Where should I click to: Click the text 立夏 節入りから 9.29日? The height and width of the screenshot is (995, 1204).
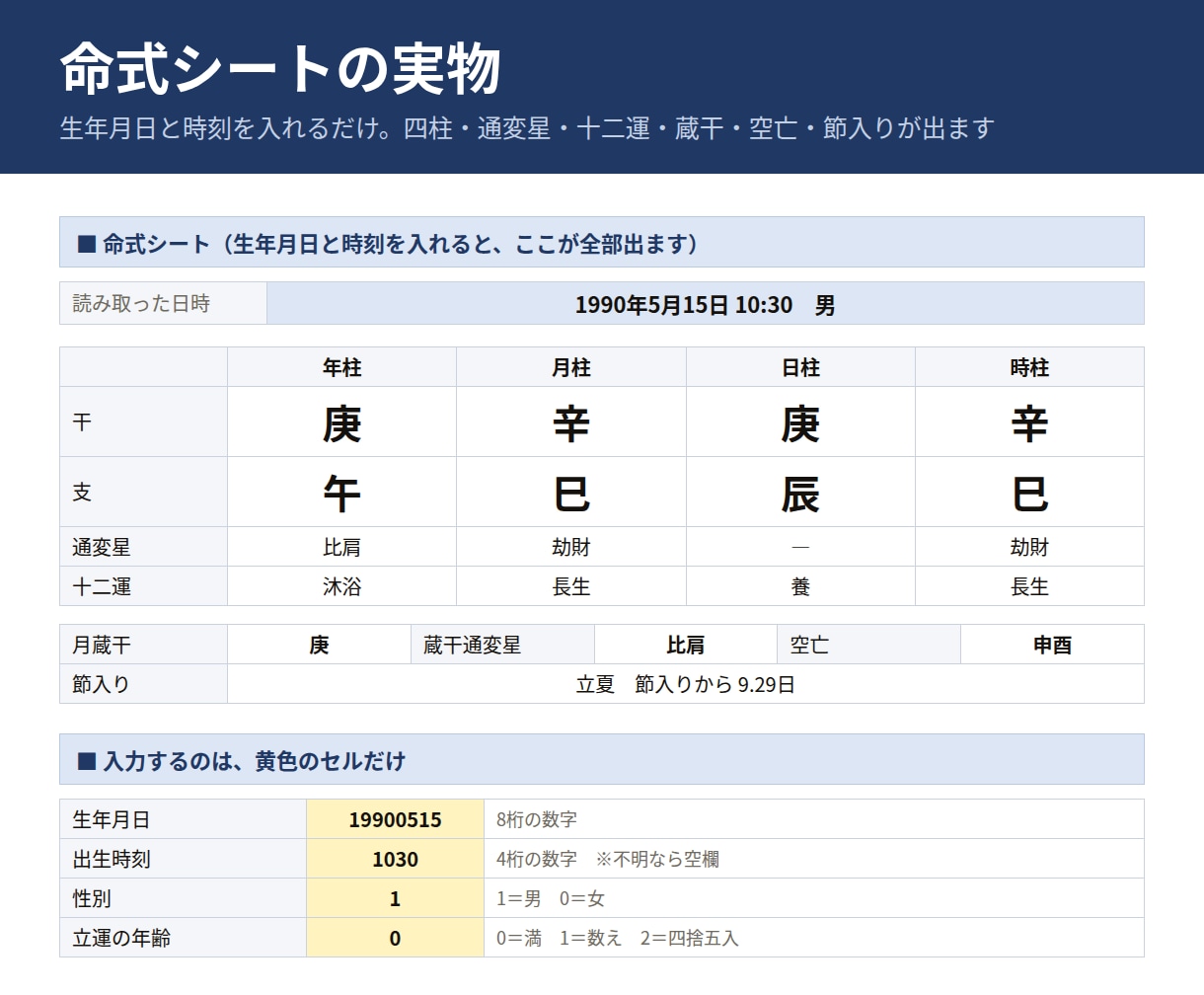tap(686, 684)
